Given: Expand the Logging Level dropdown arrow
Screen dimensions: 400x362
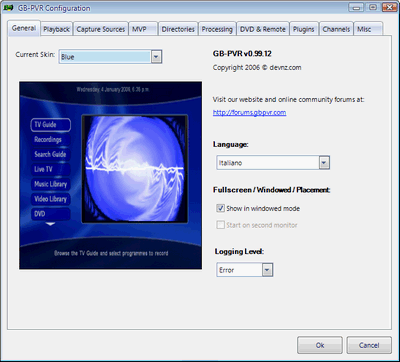Looking at the screenshot, I should click(x=267, y=270).
